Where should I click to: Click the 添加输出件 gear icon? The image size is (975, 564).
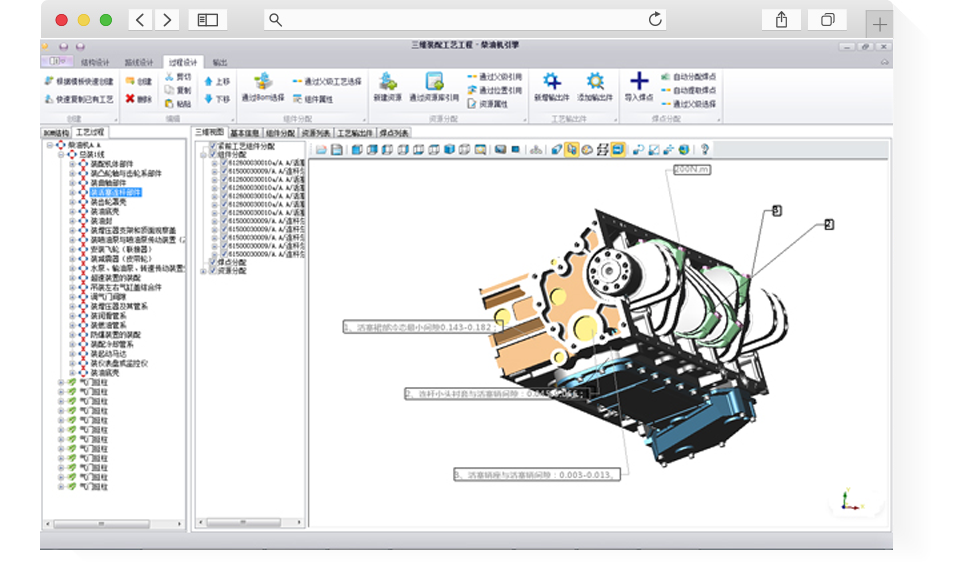coord(595,82)
